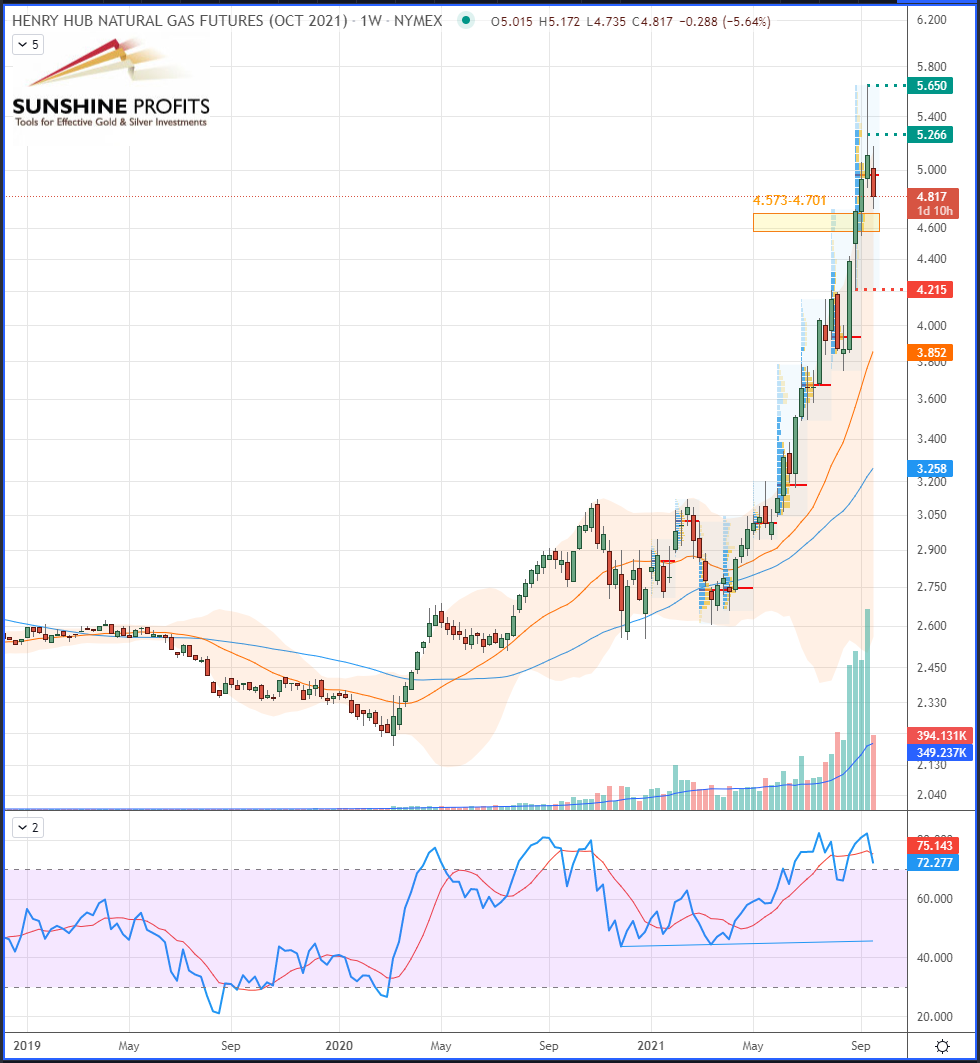The width and height of the screenshot is (980, 1063).
Task: Select the 4.215 red price label
Action: pos(931,289)
